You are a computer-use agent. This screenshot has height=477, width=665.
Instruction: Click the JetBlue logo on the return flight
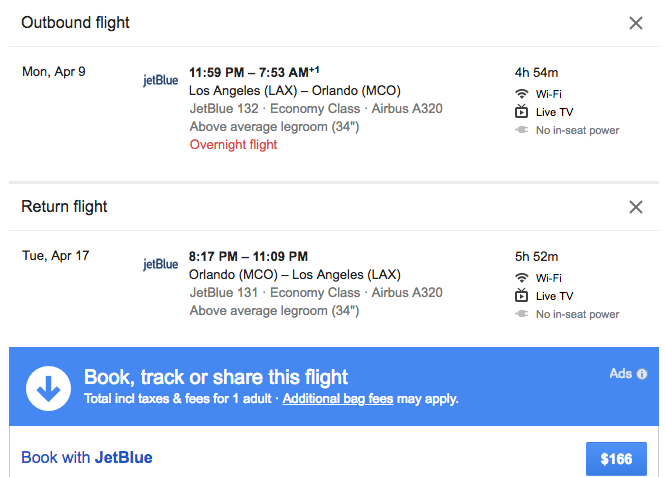(160, 265)
